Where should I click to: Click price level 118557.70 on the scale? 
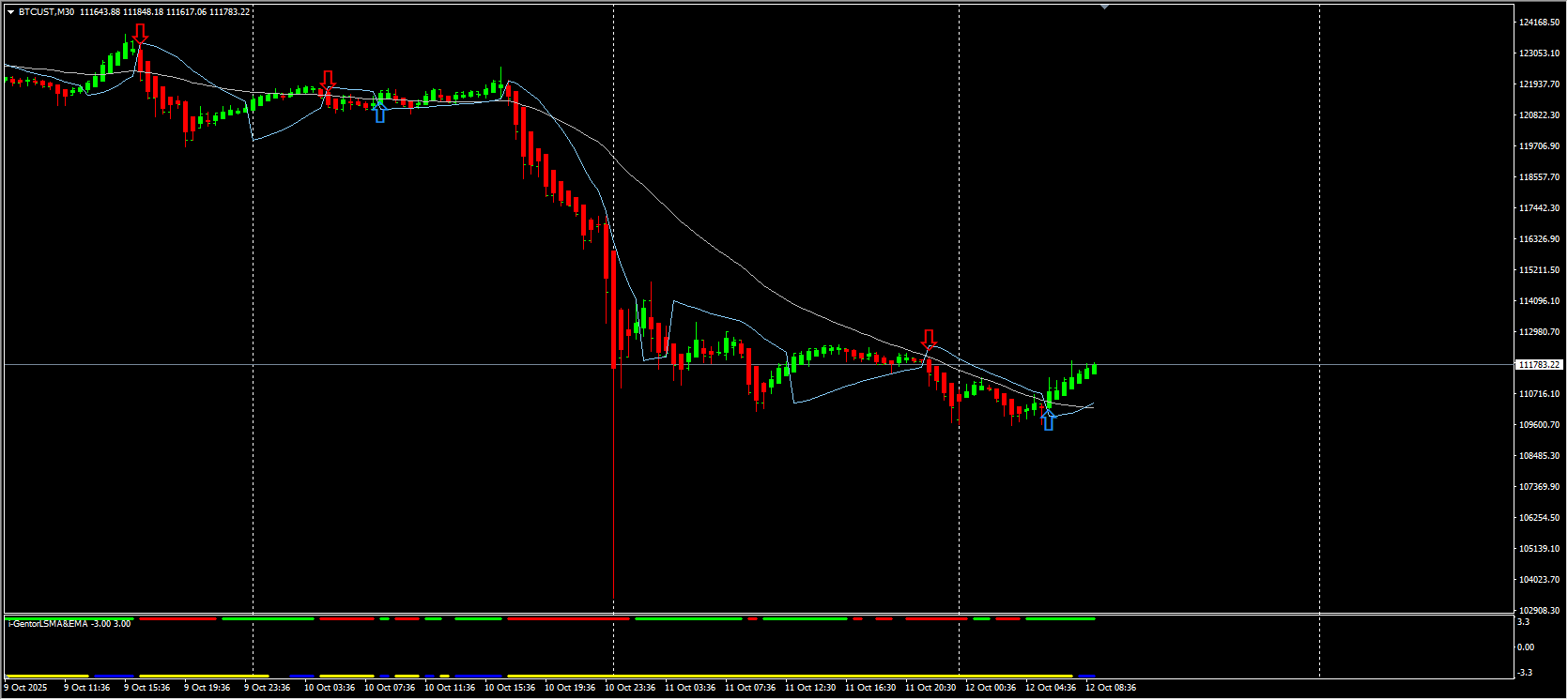coord(1540,177)
